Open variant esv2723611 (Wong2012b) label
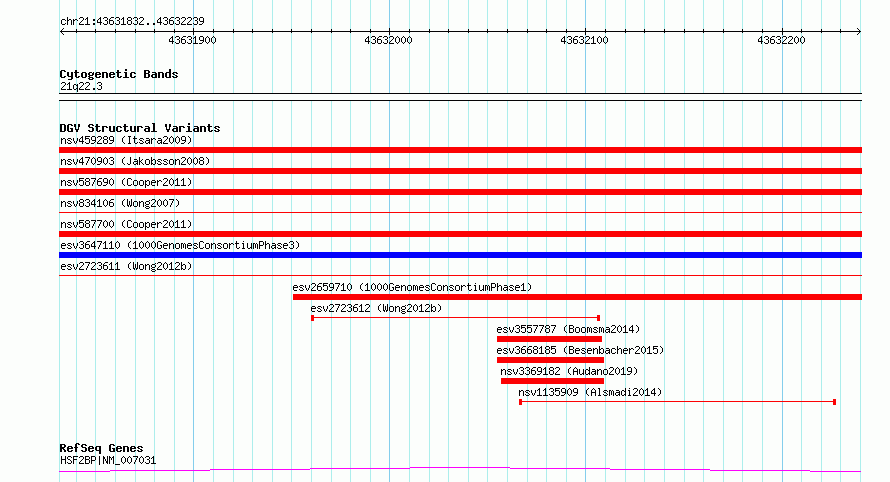Screen dimensions: 890x482 (x=126, y=266)
